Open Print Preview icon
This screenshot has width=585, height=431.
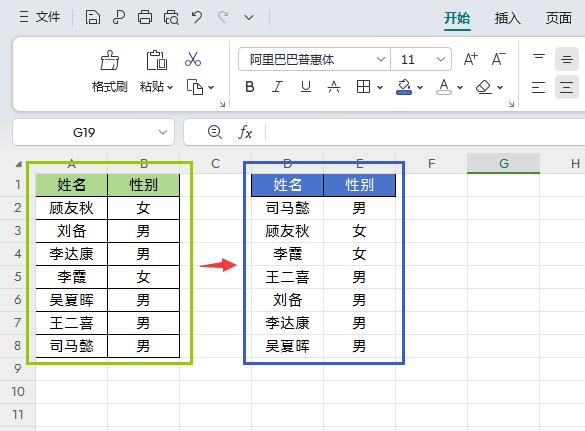[171, 17]
